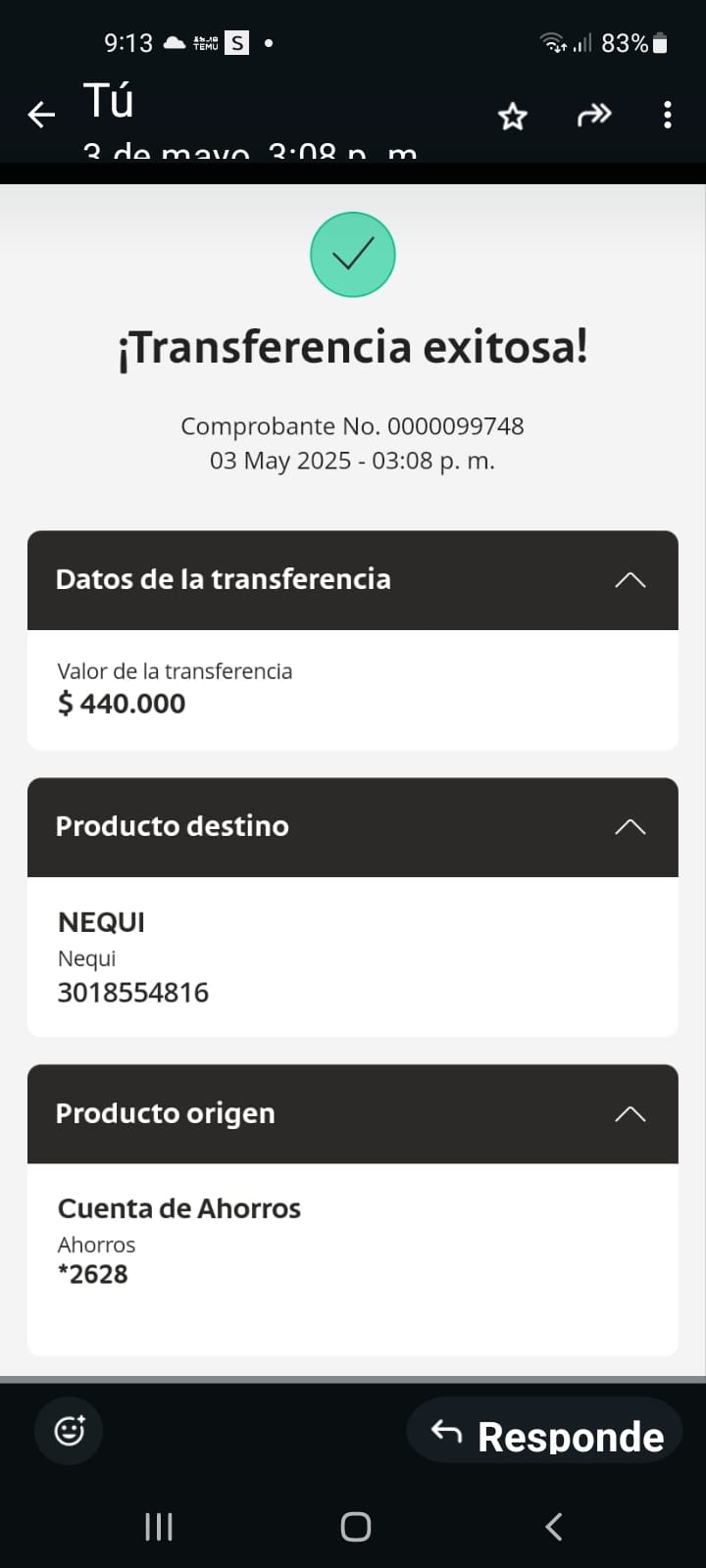Tap the sender name Tú
Image resolution: width=706 pixels, height=1568 pixels.
(x=109, y=102)
